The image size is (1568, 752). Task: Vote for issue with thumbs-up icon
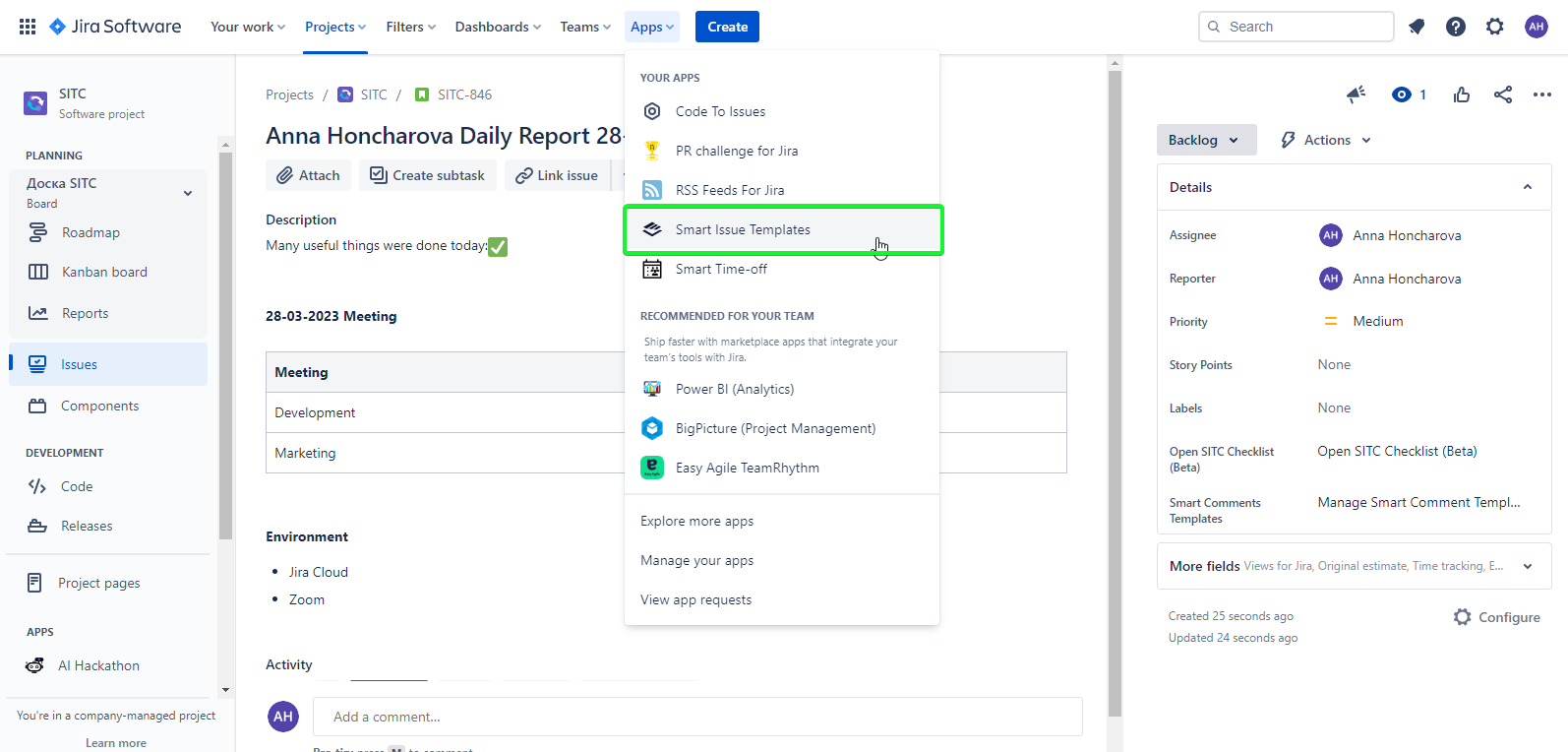(1462, 94)
